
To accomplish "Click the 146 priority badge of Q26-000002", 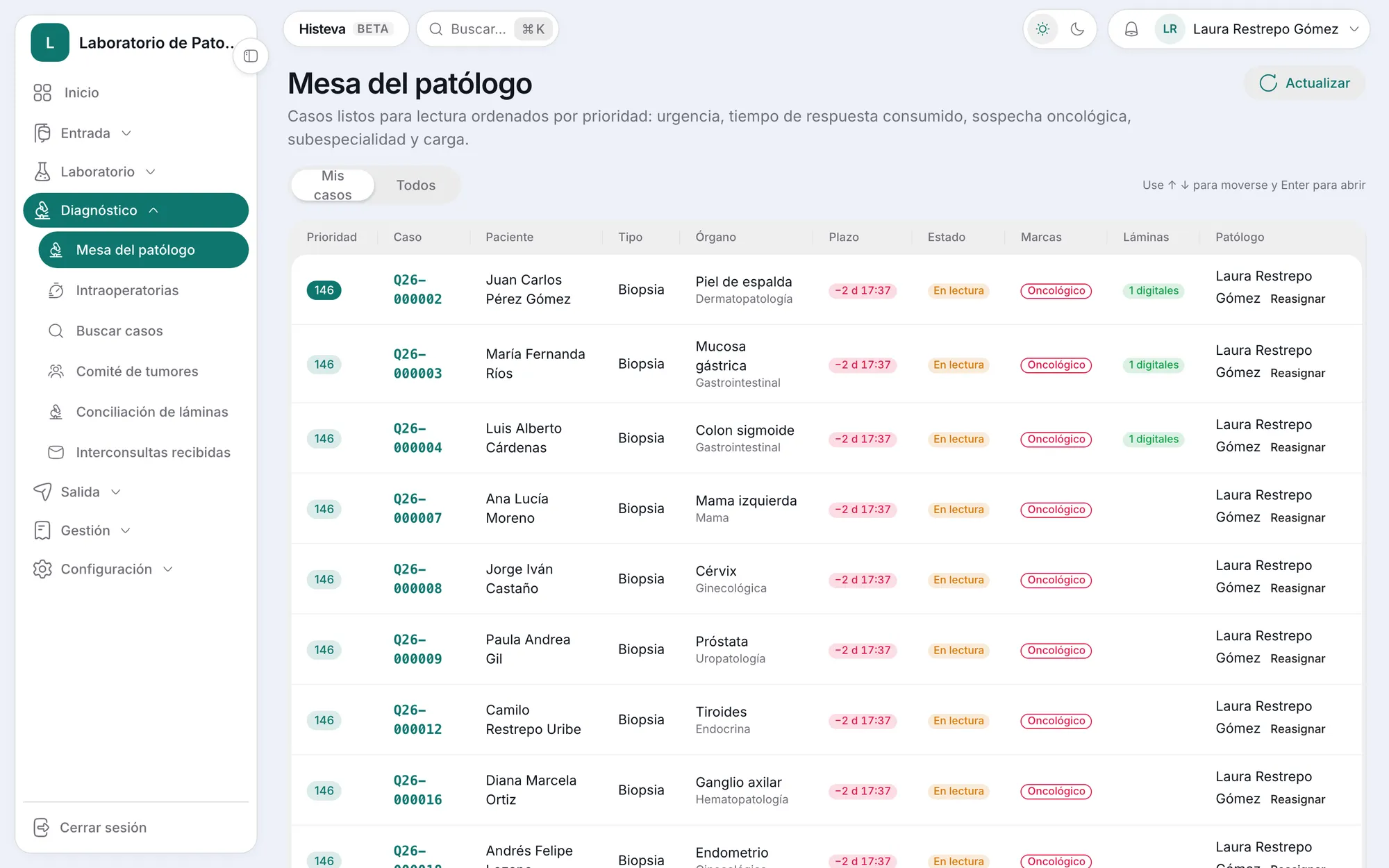I will (324, 290).
